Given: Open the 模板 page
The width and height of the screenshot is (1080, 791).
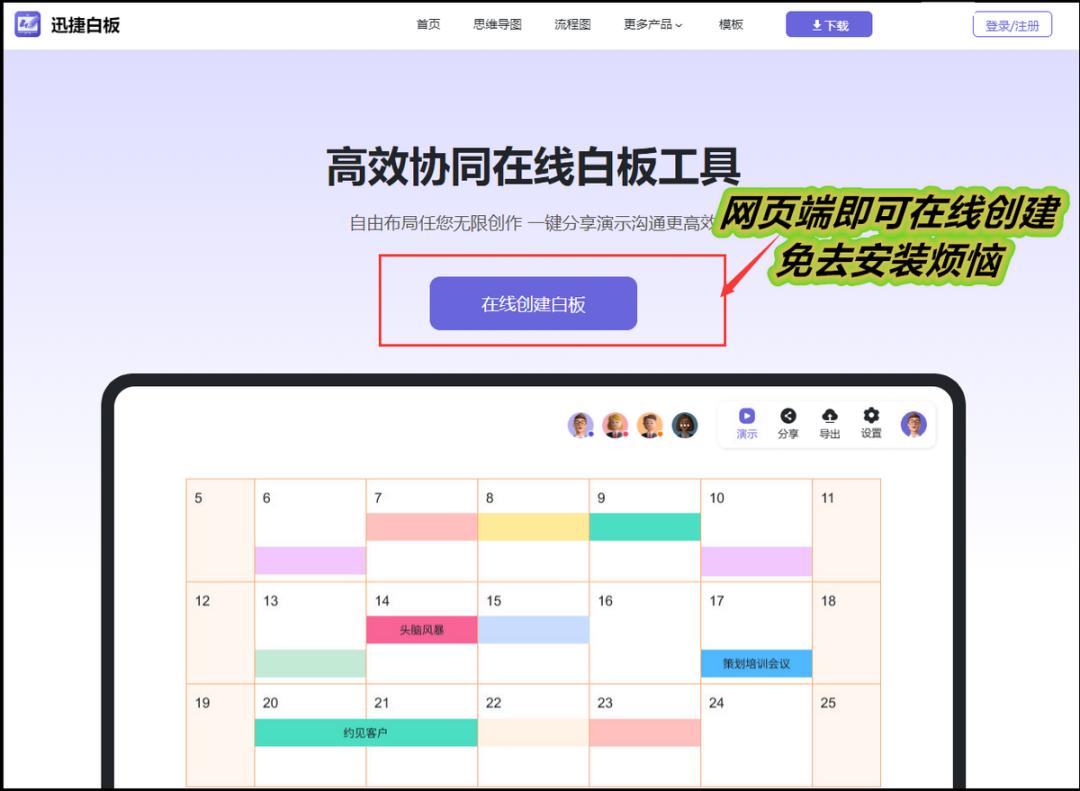Looking at the screenshot, I should 729,24.
